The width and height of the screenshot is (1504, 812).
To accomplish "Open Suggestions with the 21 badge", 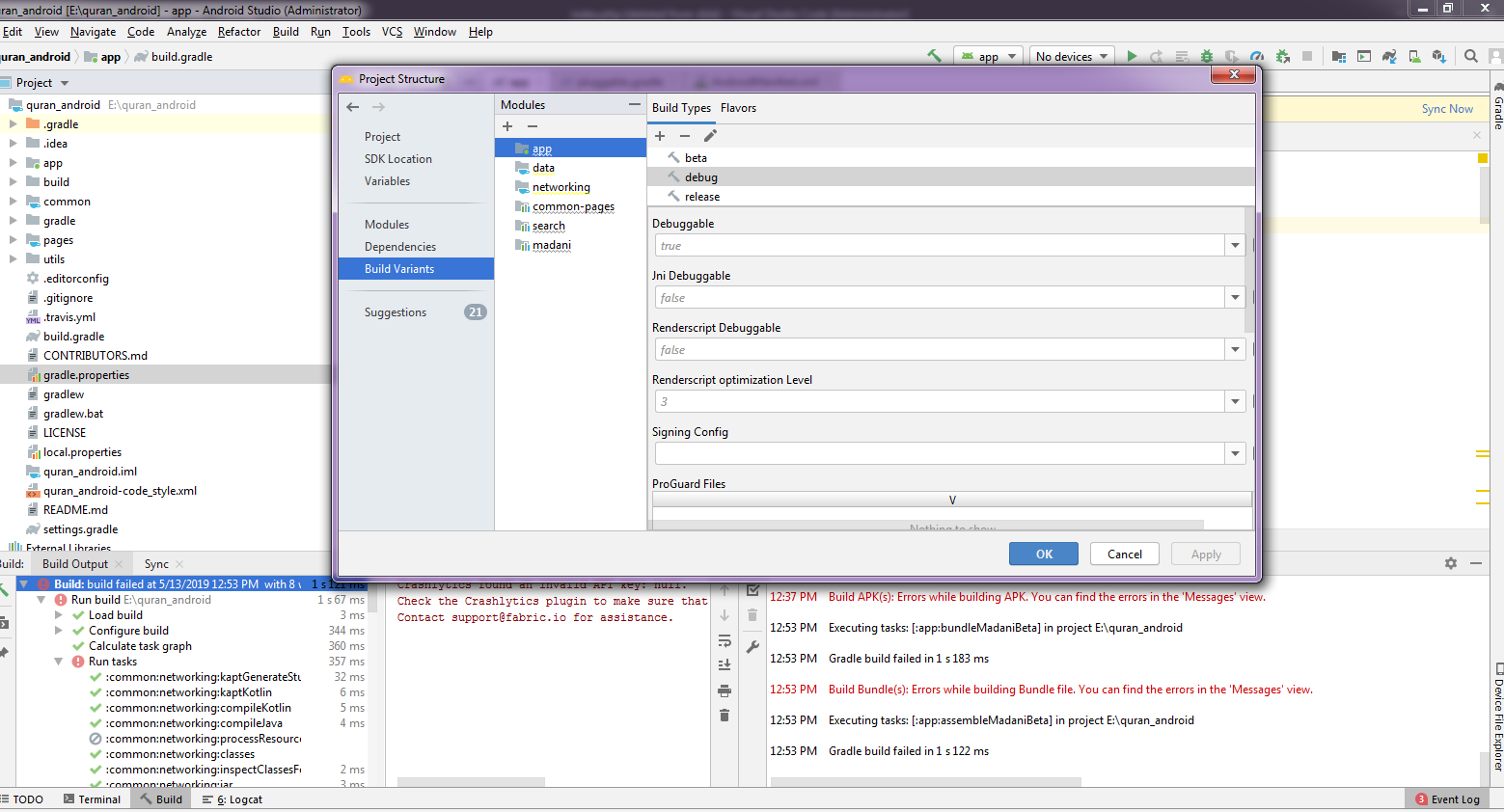I will point(416,312).
